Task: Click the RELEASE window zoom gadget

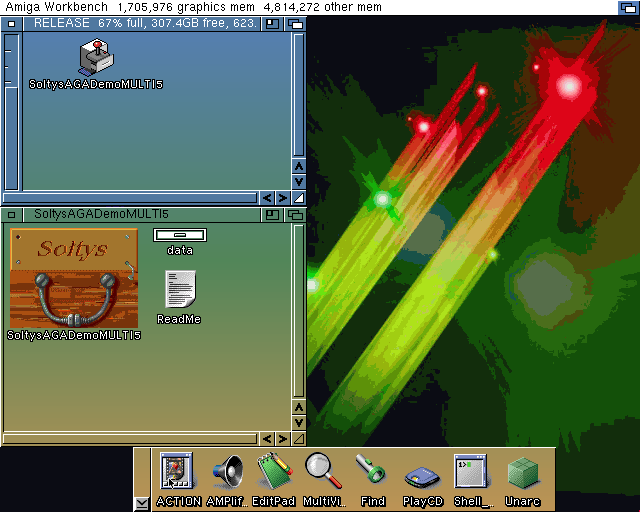Action: pos(272,24)
